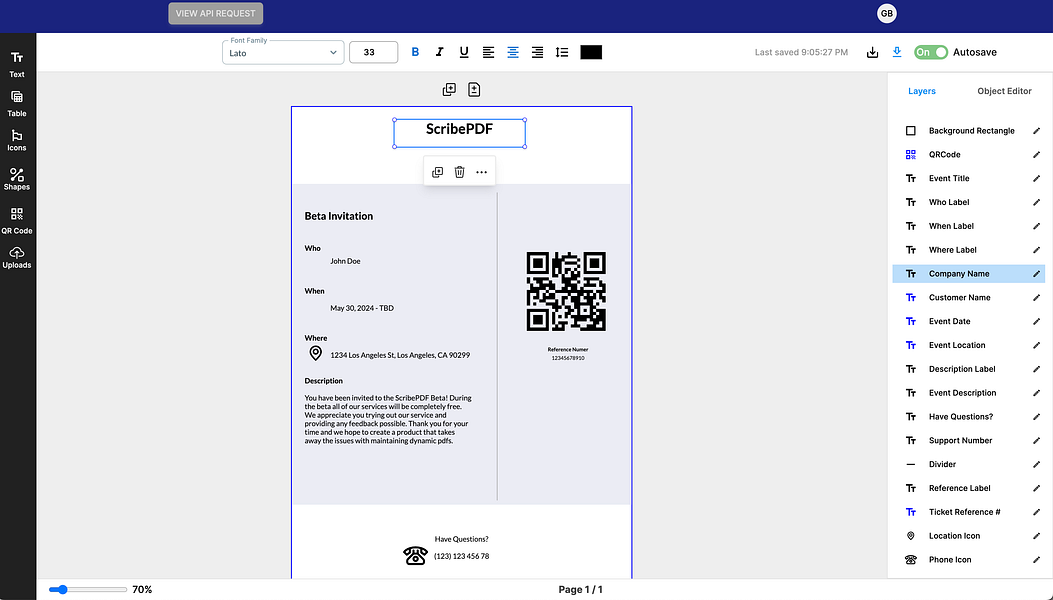This screenshot has height=600, width=1053.
Task: Duplicate the selected ScribePDF text element
Action: (437, 171)
